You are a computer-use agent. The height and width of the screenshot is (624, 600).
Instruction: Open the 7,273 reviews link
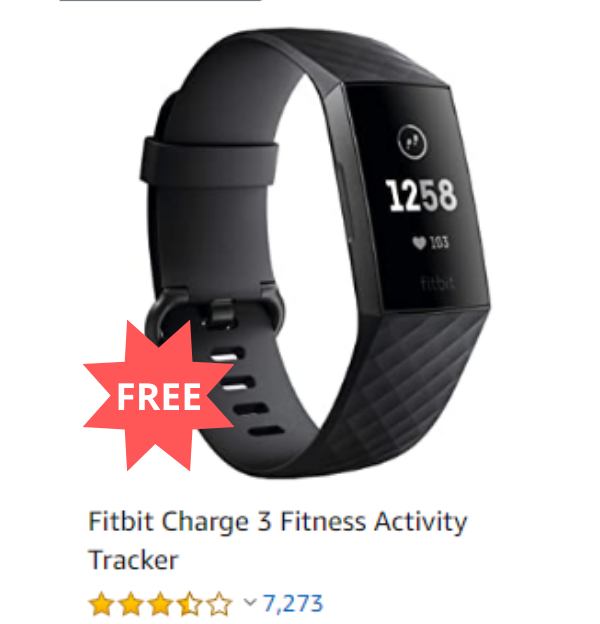tap(293, 604)
